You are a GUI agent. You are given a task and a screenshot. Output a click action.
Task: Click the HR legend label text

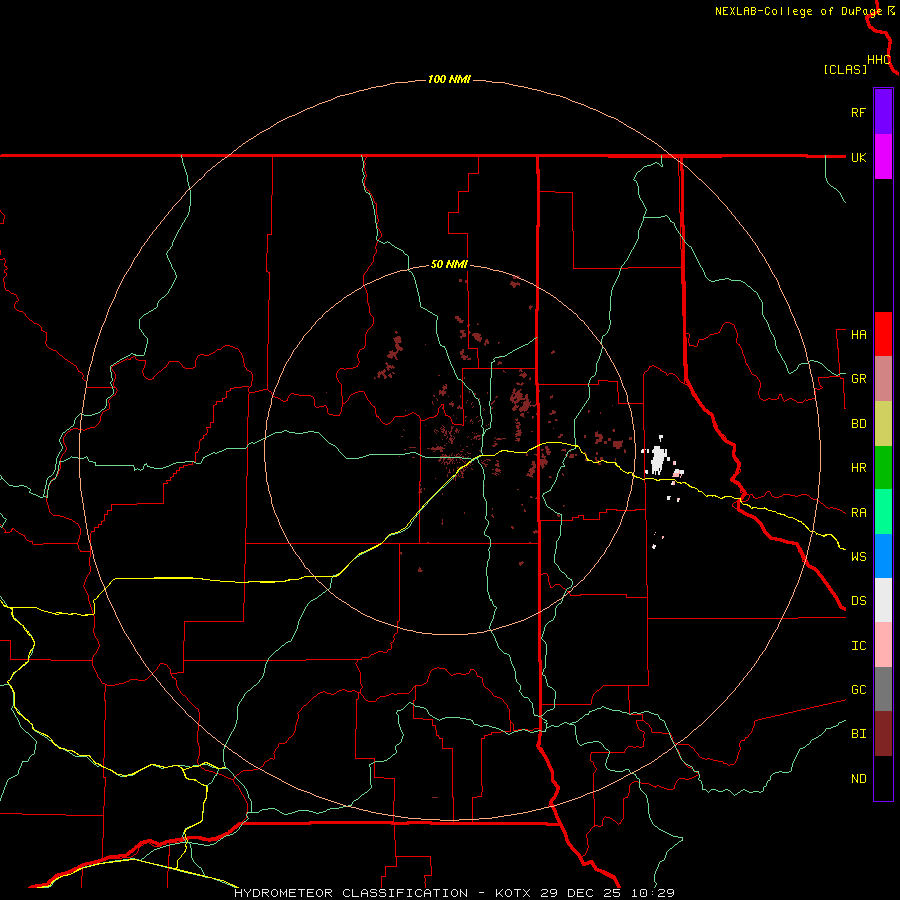click(x=858, y=468)
